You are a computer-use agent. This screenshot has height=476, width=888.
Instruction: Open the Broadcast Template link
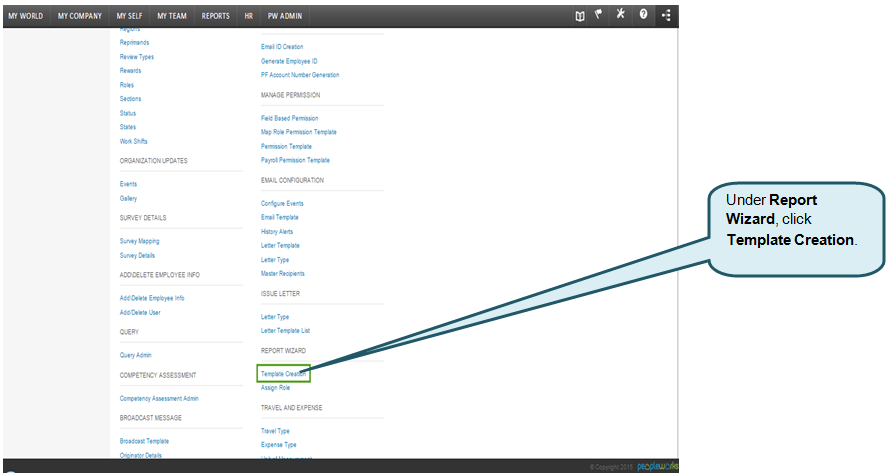[144, 441]
